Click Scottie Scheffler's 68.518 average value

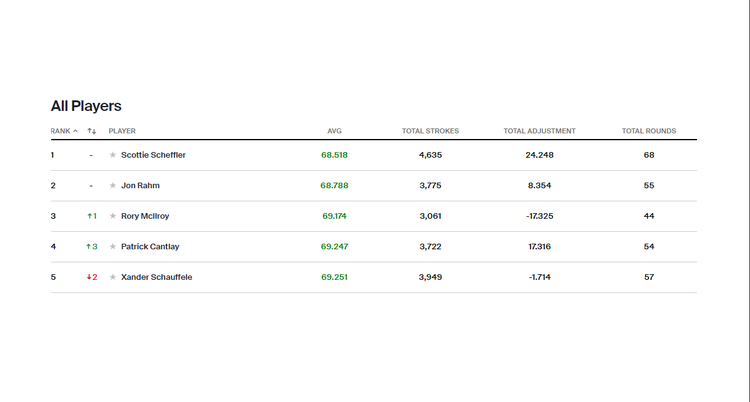(x=334, y=155)
